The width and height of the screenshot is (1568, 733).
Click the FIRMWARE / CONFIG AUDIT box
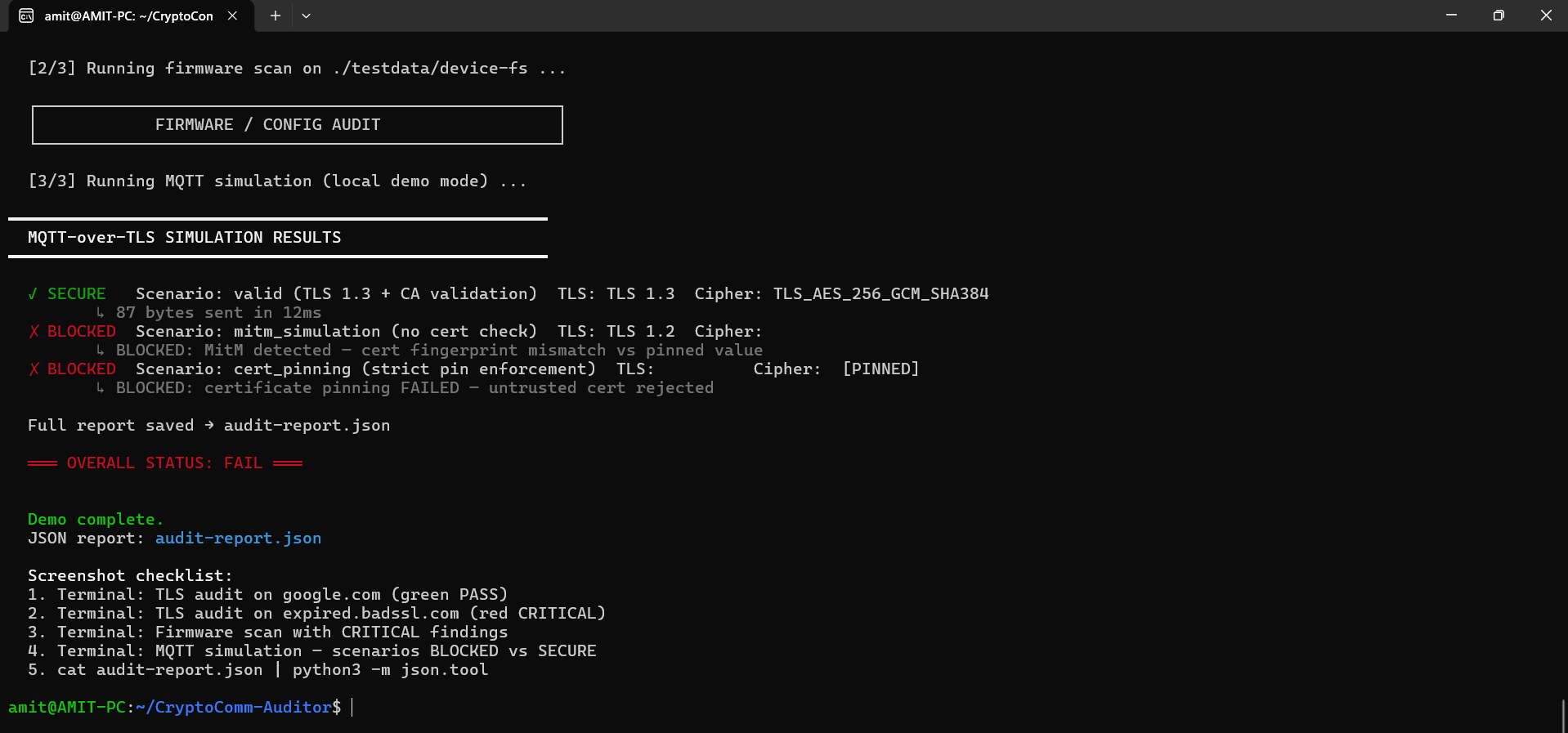(x=298, y=125)
